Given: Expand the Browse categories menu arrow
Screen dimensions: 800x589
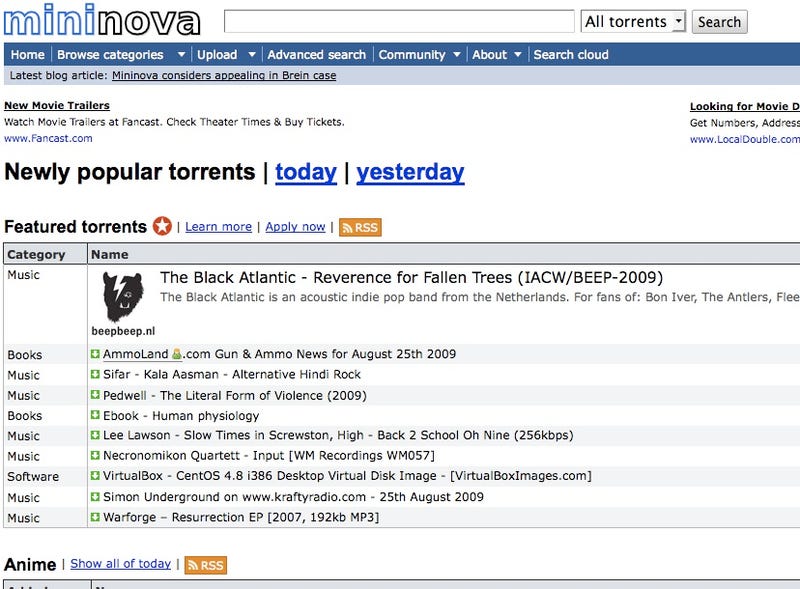Looking at the screenshot, I should click(x=181, y=54).
